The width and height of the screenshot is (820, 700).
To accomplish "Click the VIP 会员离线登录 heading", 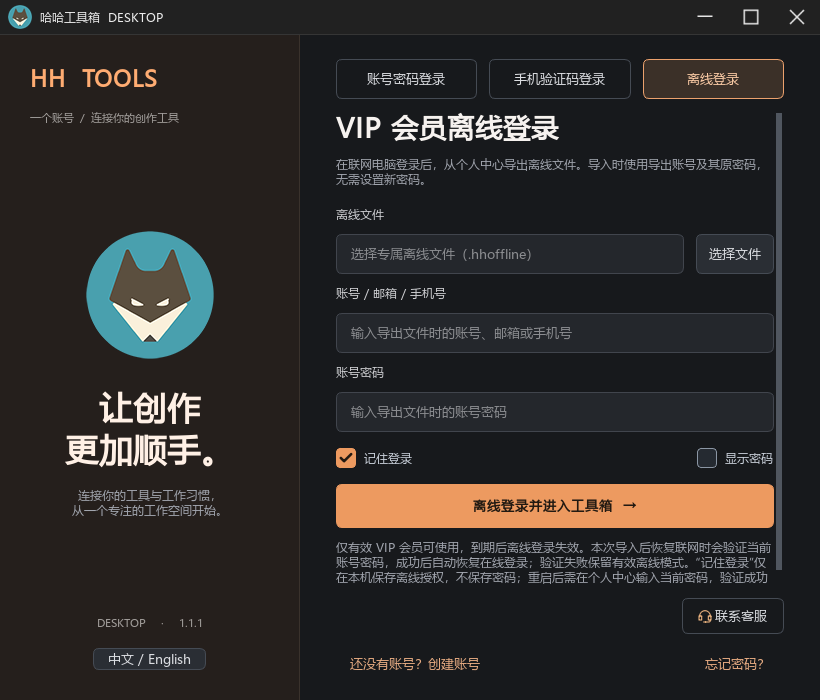I will (448, 128).
